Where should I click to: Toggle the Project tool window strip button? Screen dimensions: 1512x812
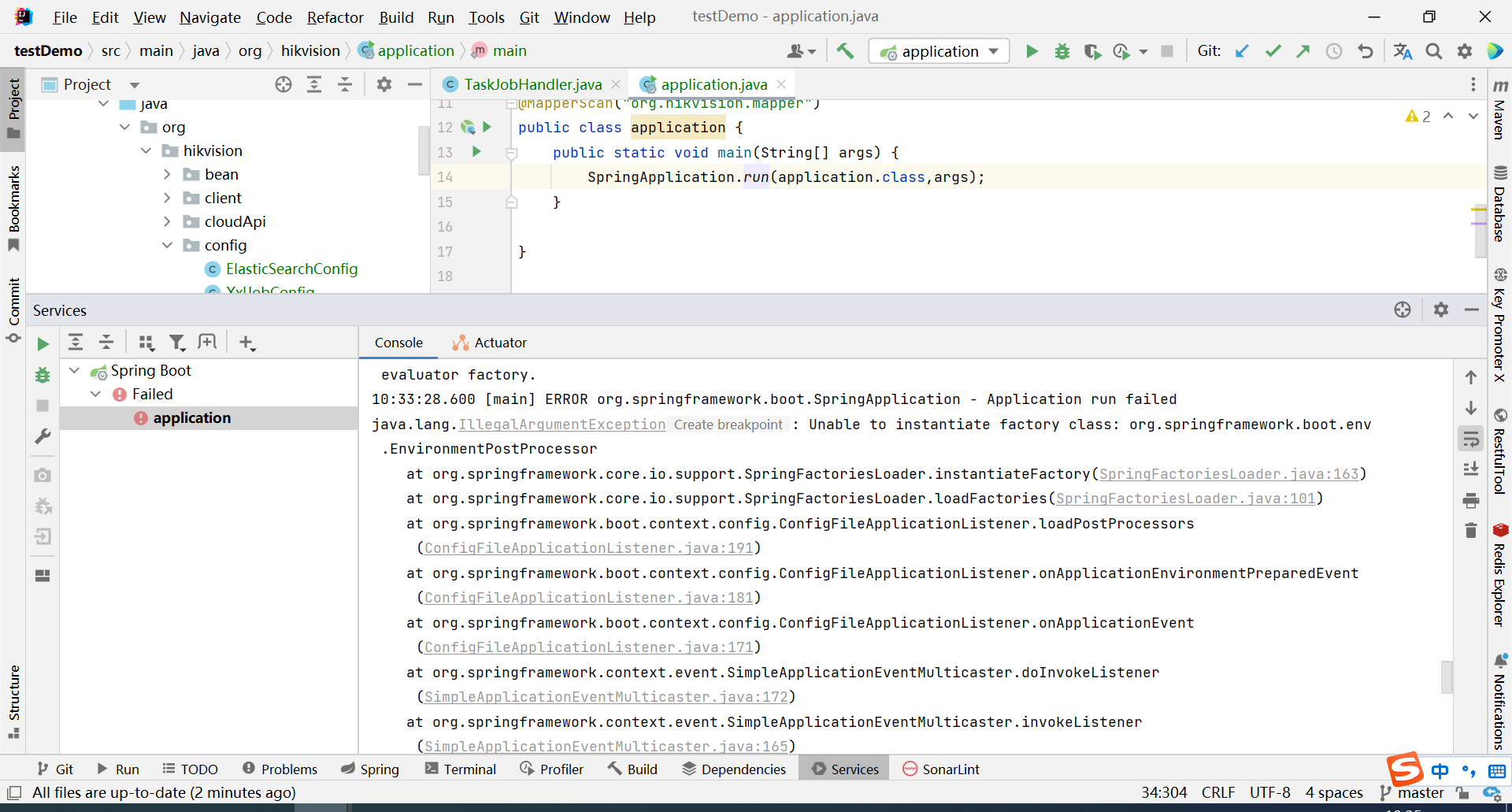(x=13, y=109)
